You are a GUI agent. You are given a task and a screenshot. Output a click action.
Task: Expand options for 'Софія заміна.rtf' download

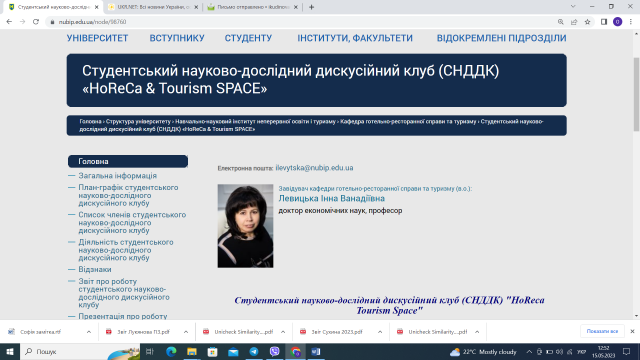pyautogui.click(x=89, y=332)
